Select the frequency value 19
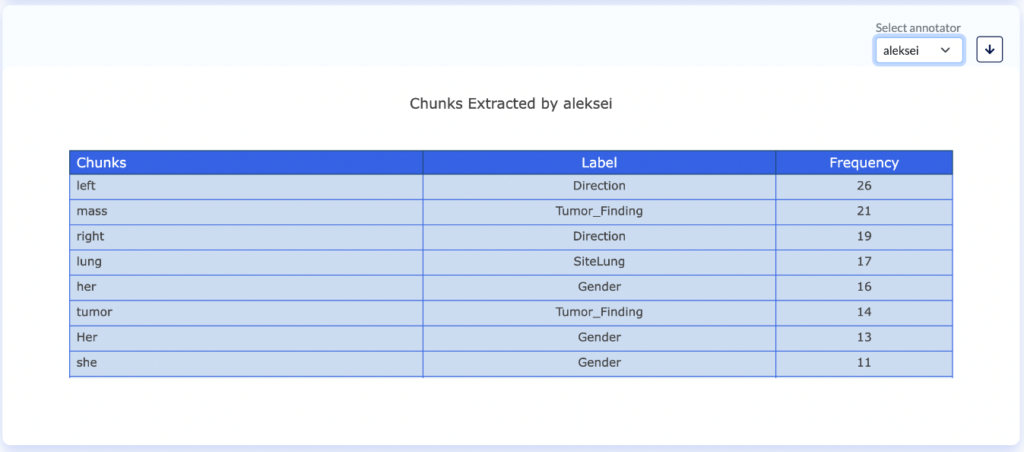Viewport: 1024px width, 452px height. pyautogui.click(x=864, y=237)
